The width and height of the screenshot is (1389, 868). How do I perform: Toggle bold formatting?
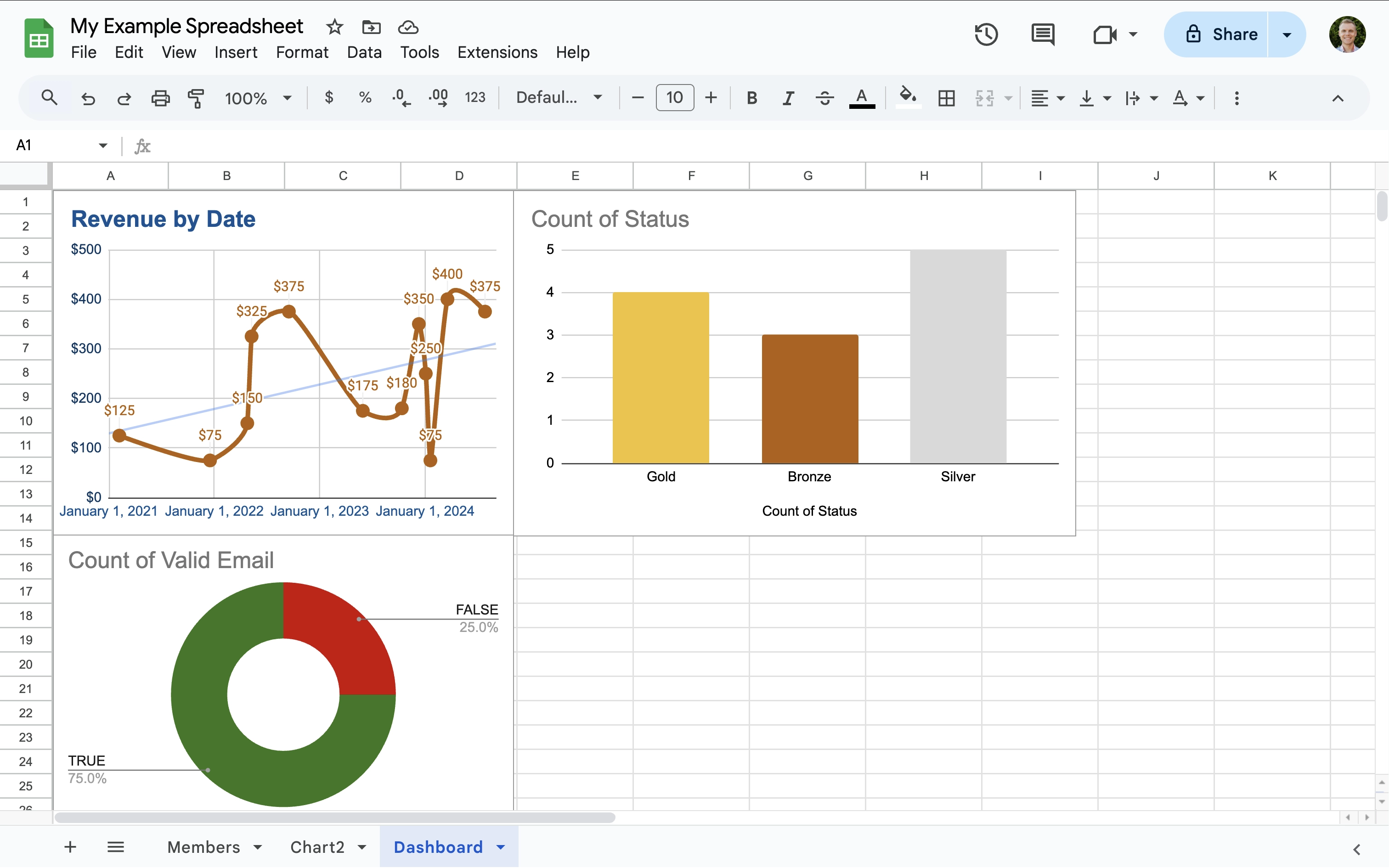coord(751,97)
